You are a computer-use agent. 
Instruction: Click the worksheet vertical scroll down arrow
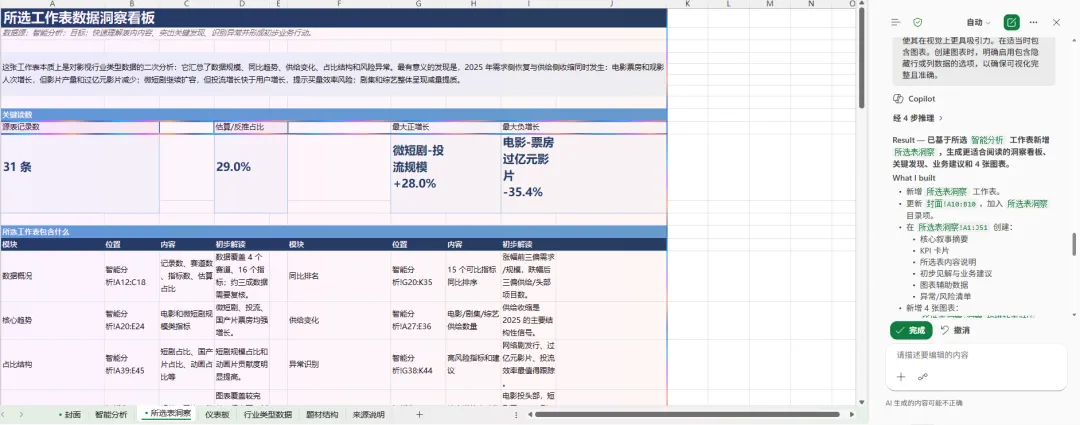tap(862, 401)
